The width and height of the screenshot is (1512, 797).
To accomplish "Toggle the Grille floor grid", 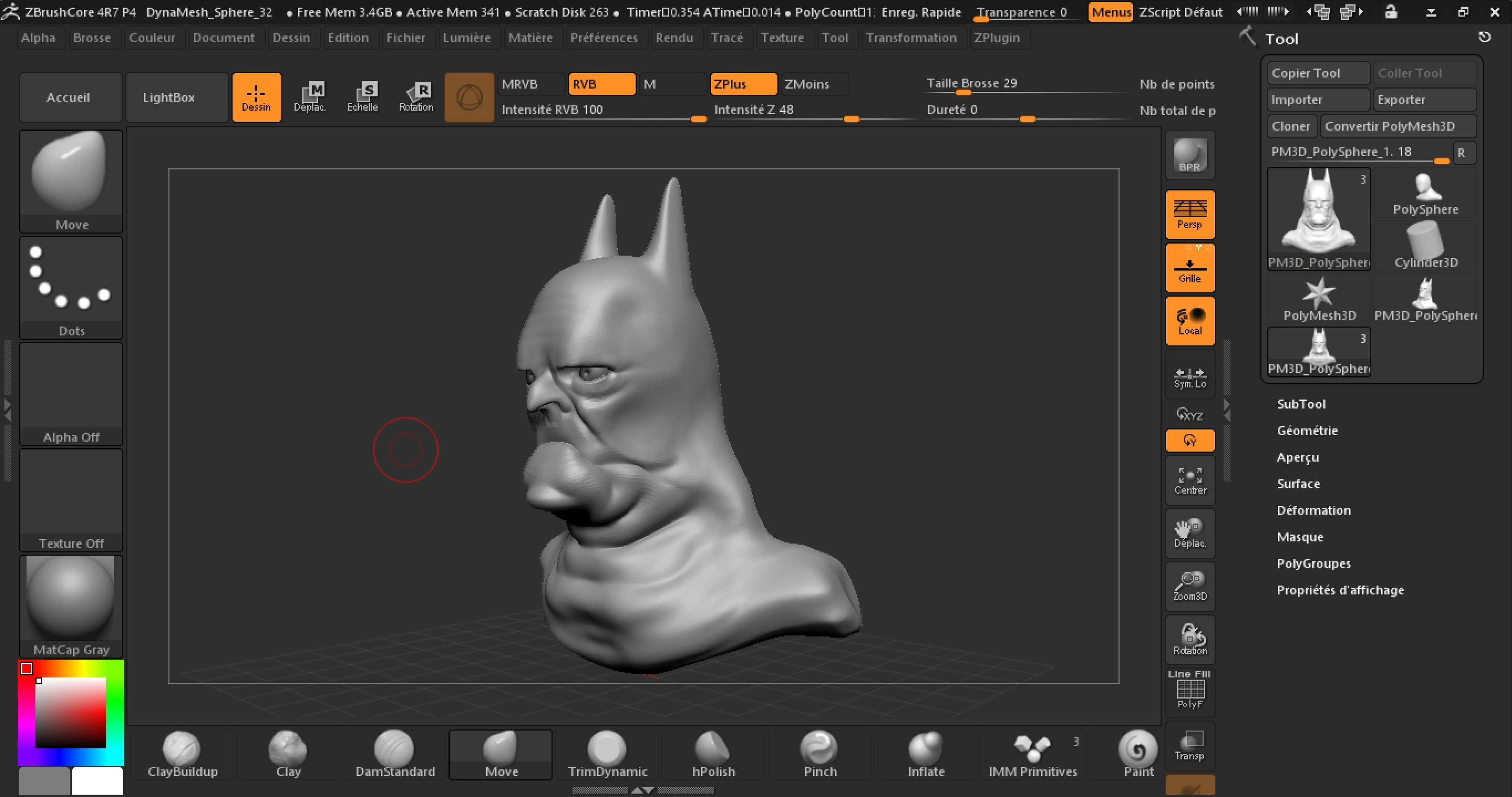I will point(1190,268).
